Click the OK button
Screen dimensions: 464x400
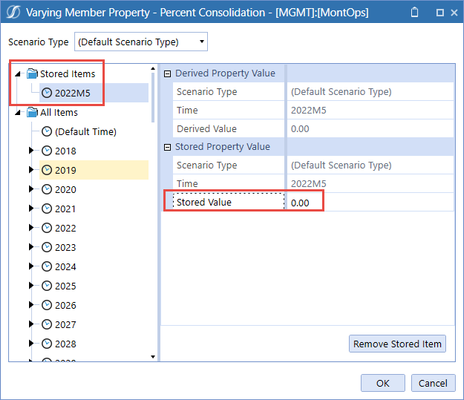point(383,383)
